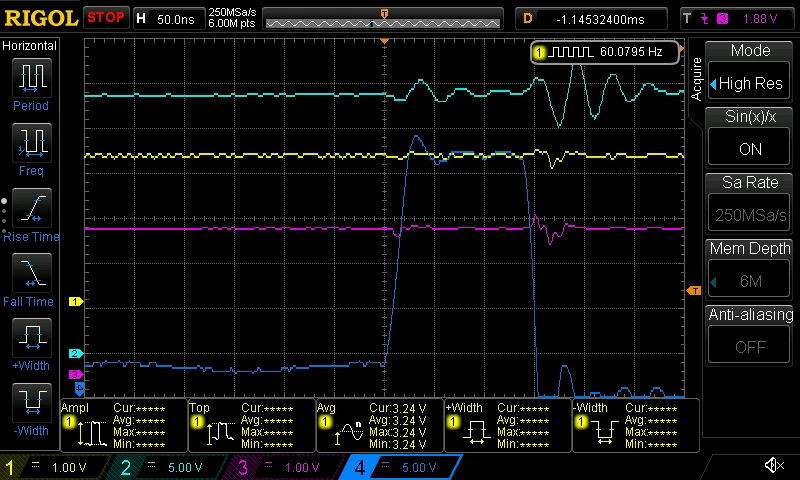The image size is (800, 480).
Task: Click the Acquire menu label
Action: click(x=696, y=79)
